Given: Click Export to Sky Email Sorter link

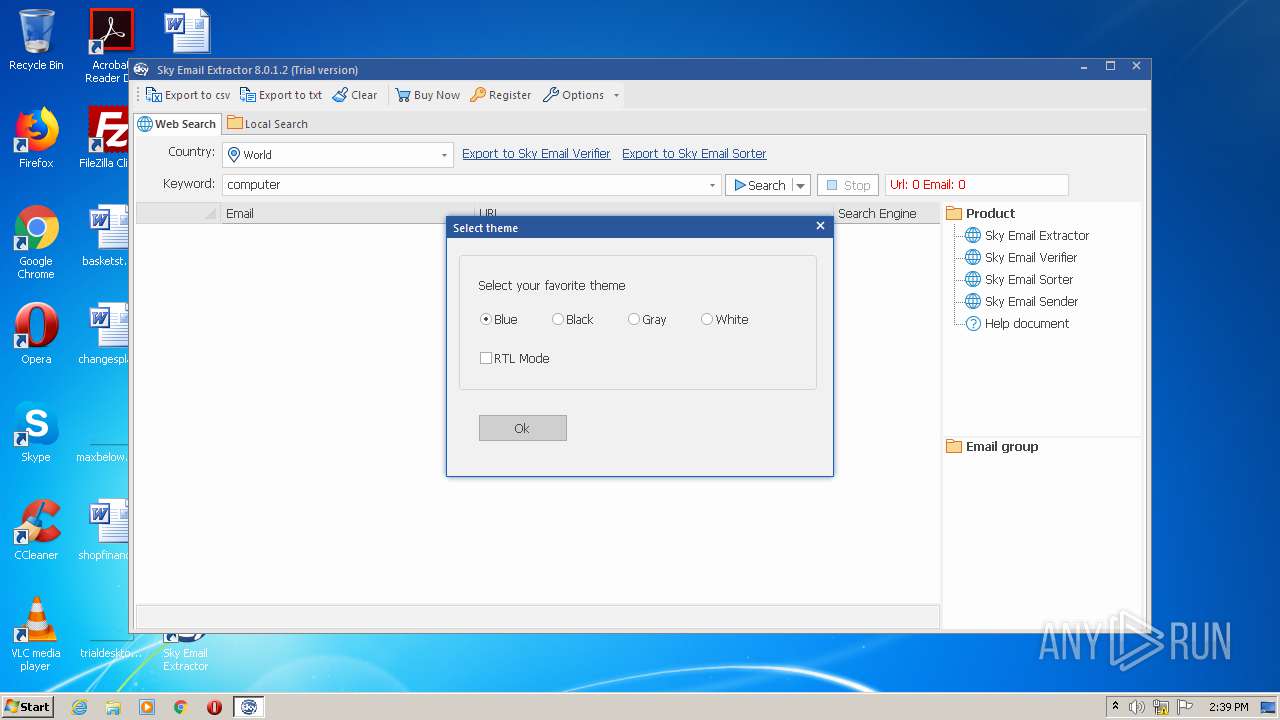Looking at the screenshot, I should (x=694, y=154).
